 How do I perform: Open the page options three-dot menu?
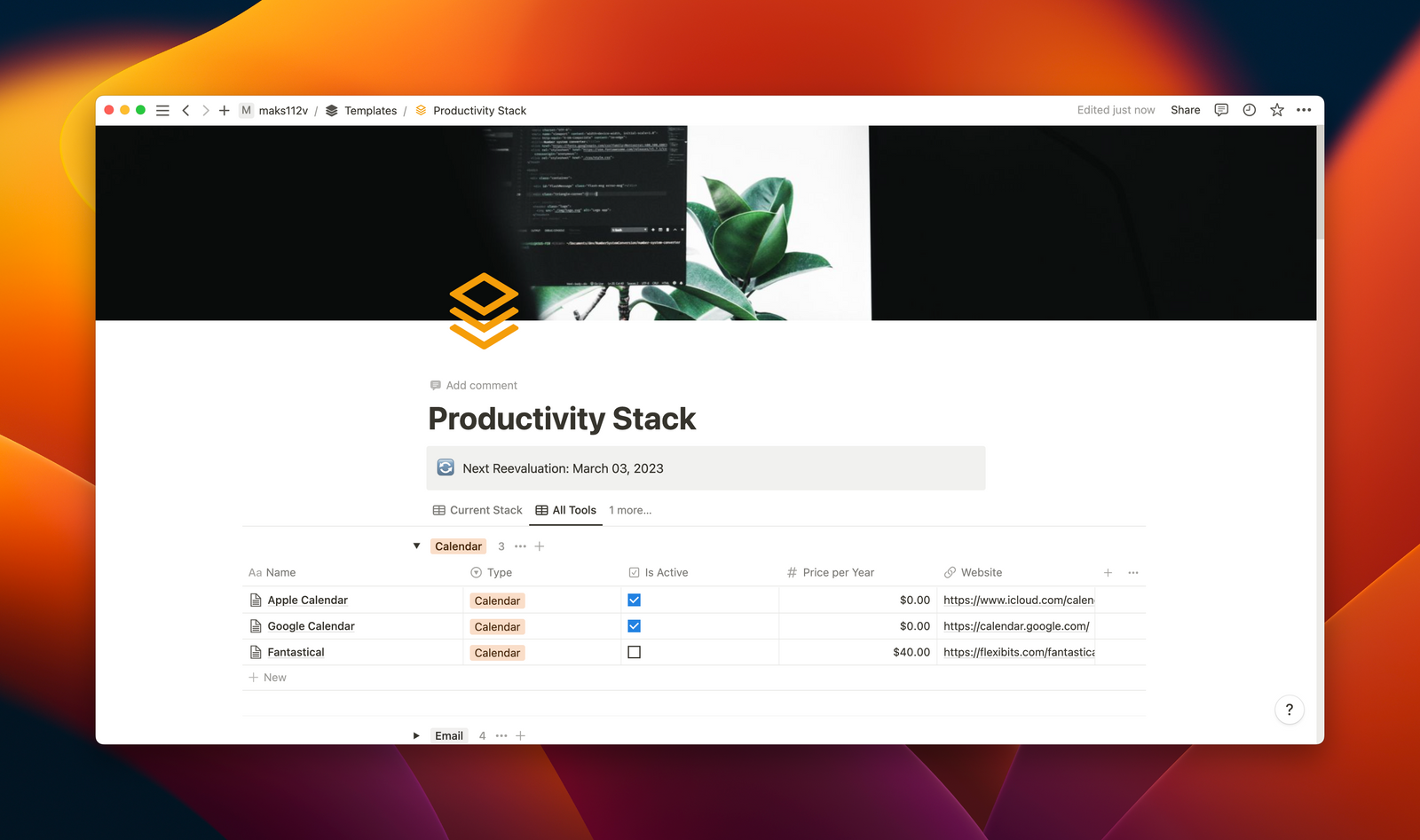(x=1304, y=110)
